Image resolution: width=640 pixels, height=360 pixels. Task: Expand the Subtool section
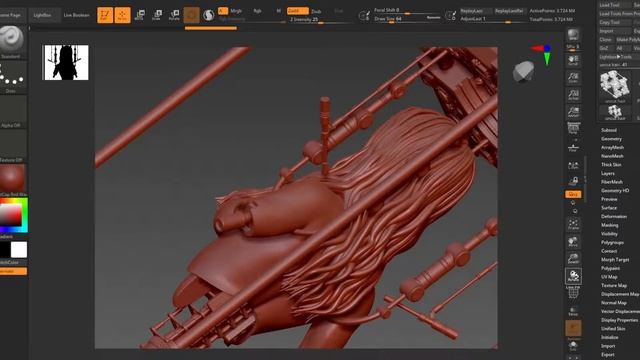(609, 130)
